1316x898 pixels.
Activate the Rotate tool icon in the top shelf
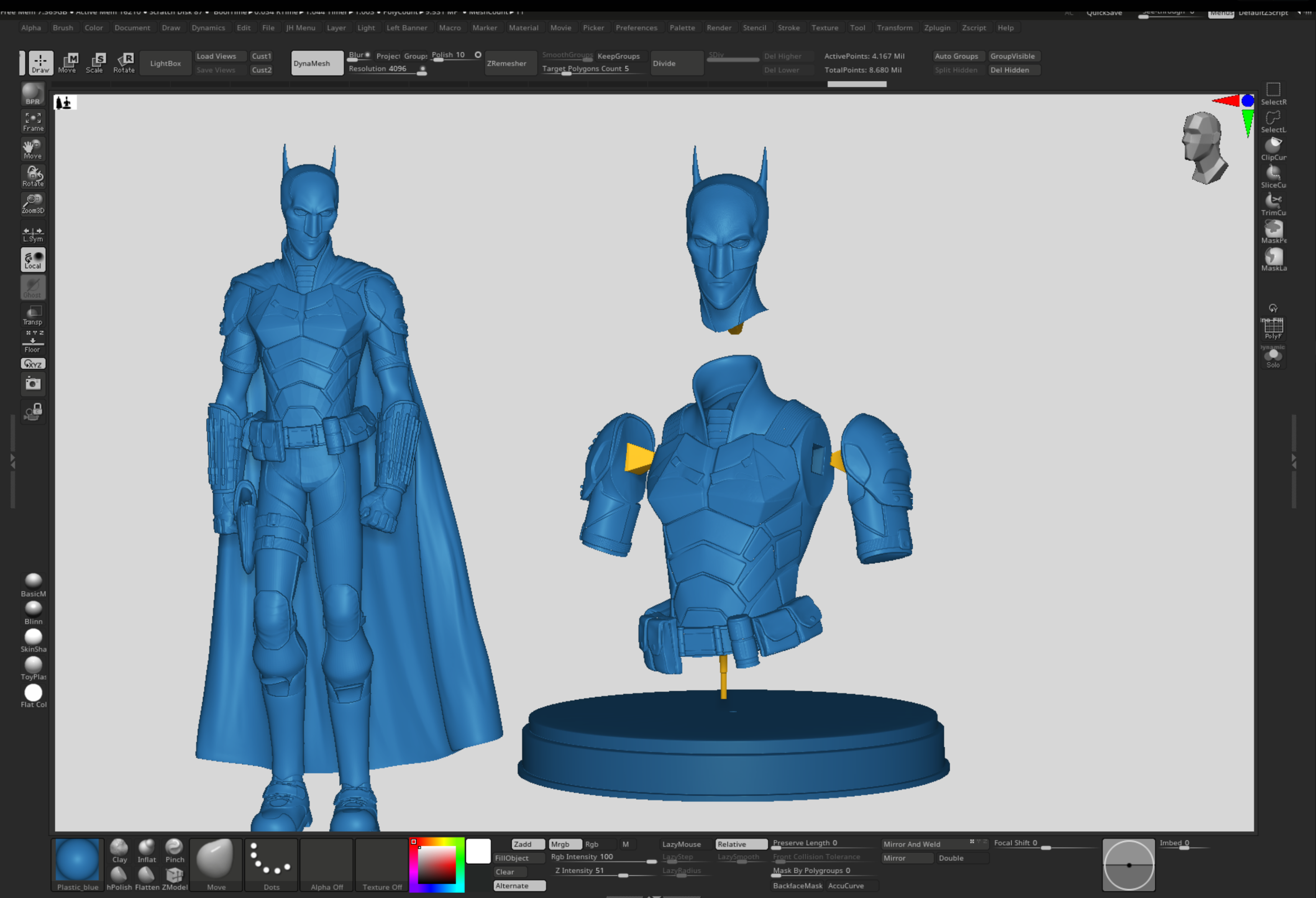point(124,63)
